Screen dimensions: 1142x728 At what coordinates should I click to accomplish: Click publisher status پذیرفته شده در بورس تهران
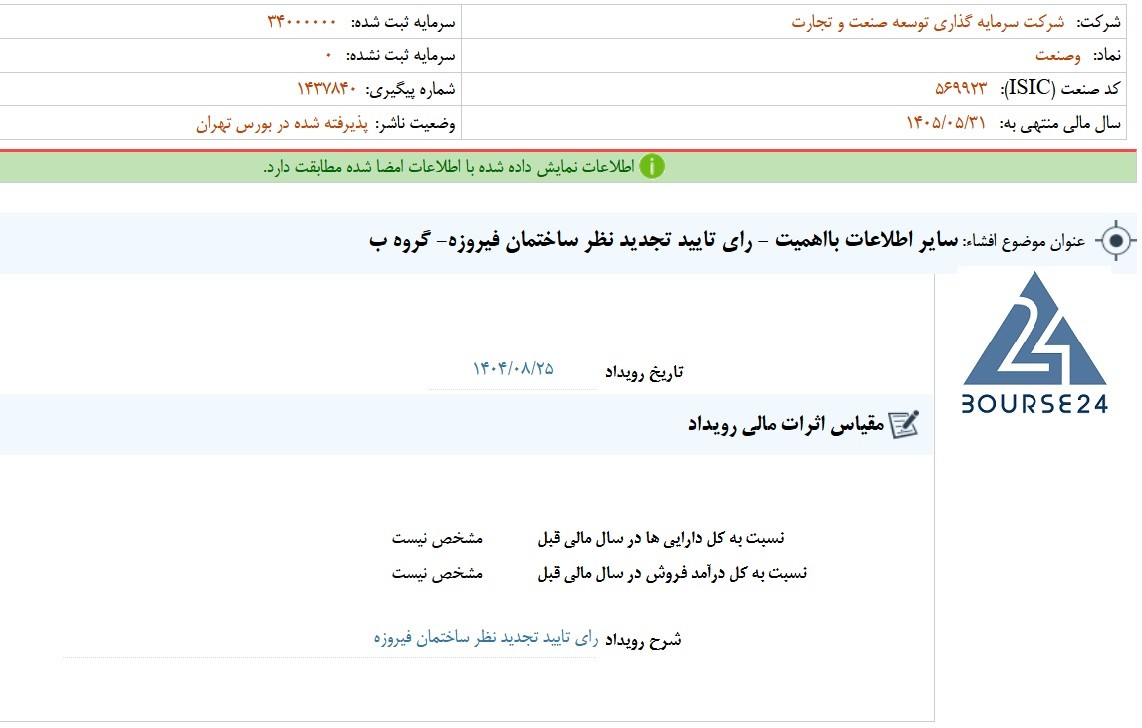click(282, 123)
